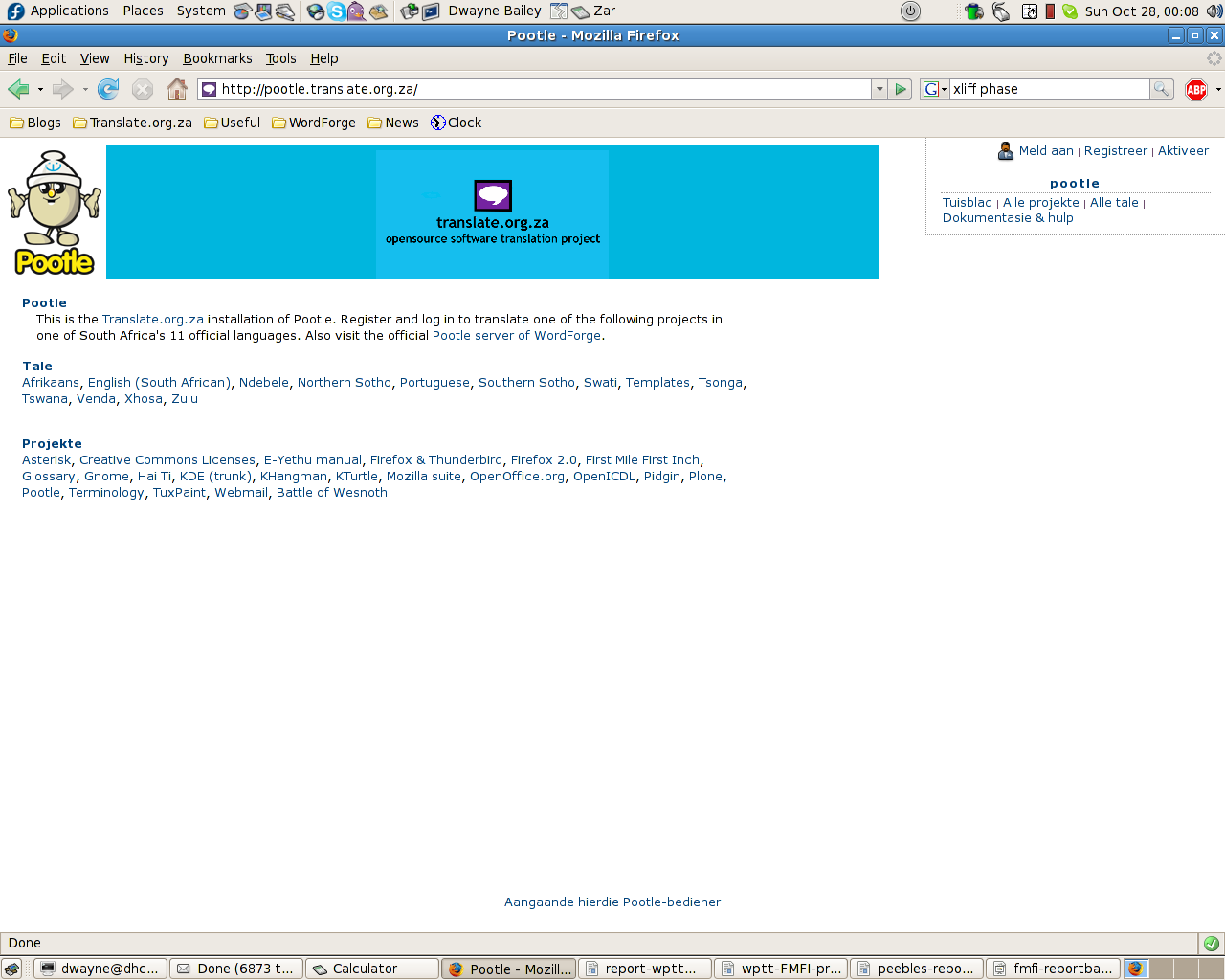Click the security checkmark icon in the status bar
The image size is (1225, 980).
(x=1211, y=943)
